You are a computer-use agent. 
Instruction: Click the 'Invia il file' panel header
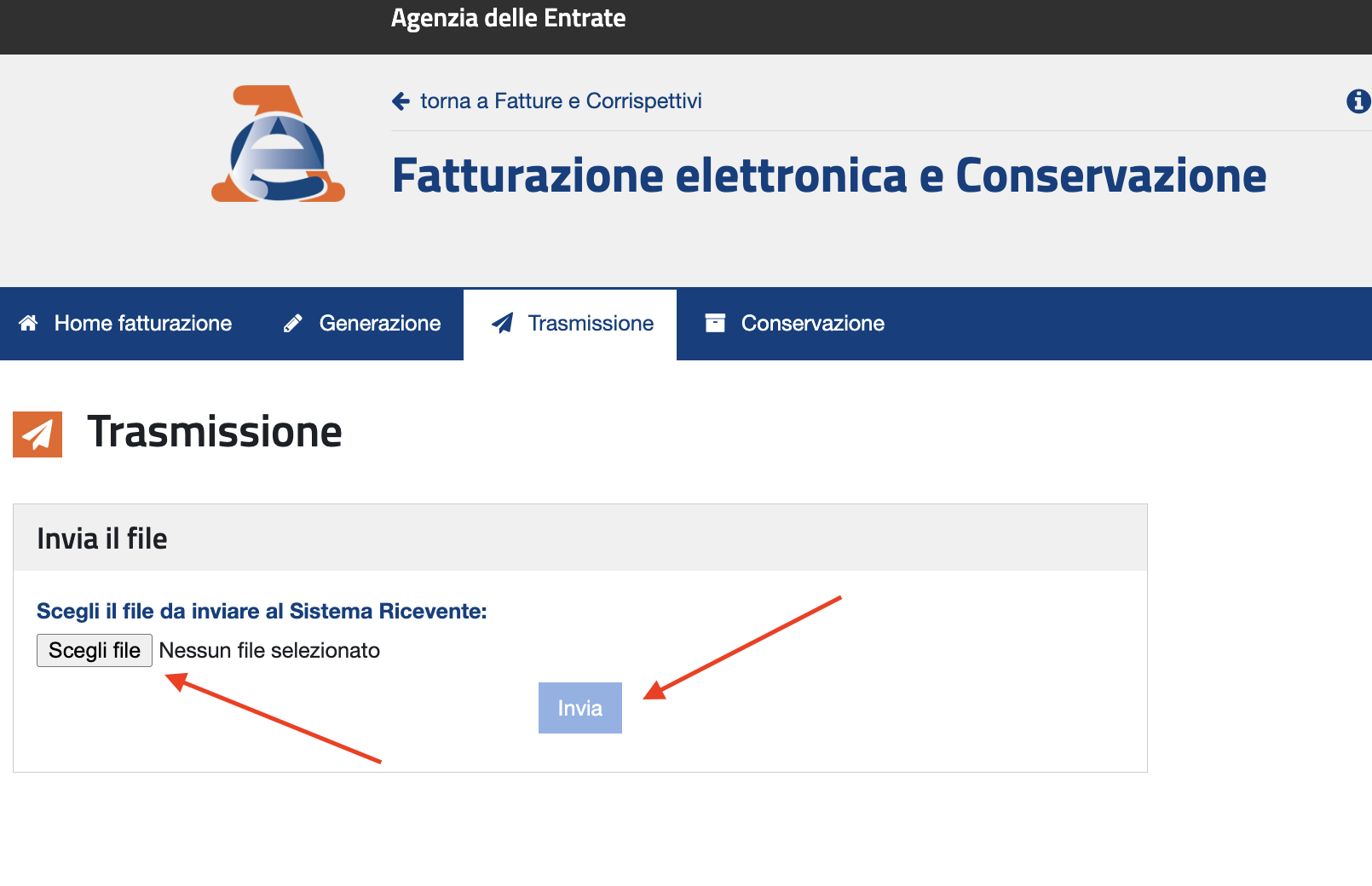pyautogui.click(x=580, y=538)
